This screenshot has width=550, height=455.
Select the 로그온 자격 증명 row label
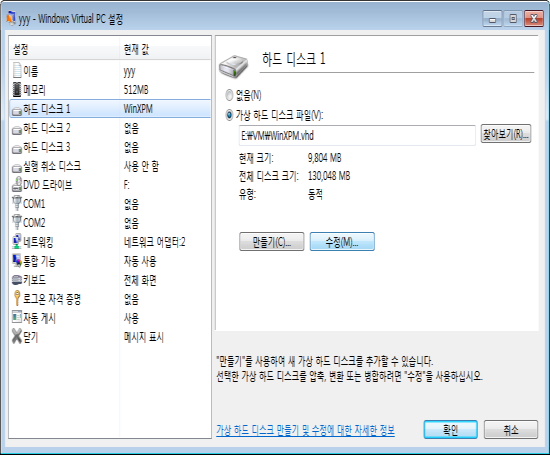(x=52, y=299)
